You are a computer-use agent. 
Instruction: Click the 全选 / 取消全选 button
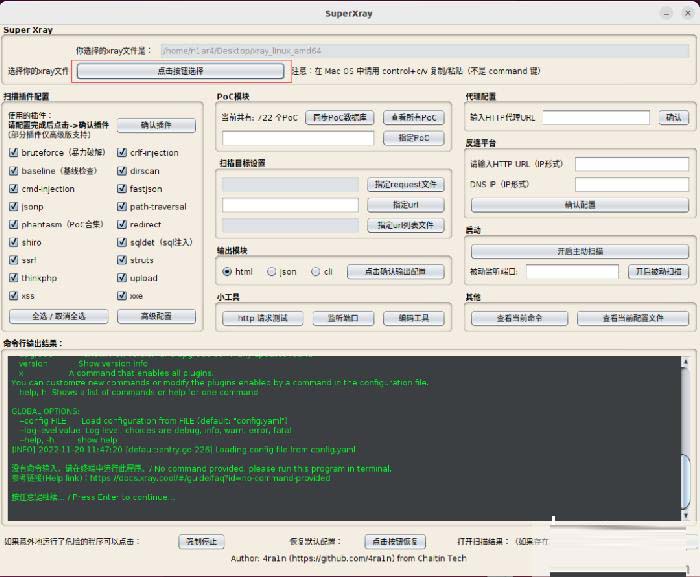coord(58,316)
